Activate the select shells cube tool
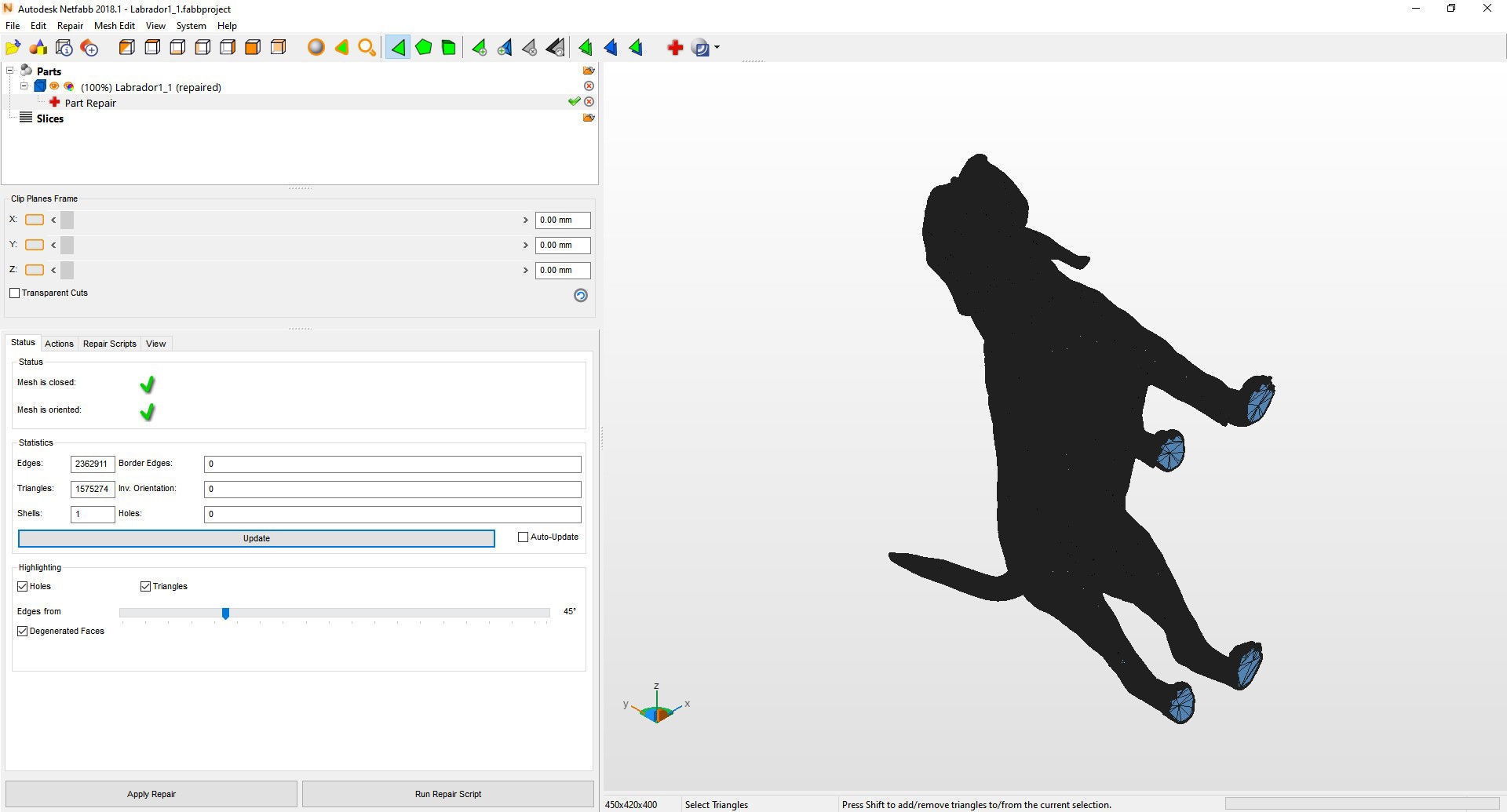1507x812 pixels. click(449, 48)
